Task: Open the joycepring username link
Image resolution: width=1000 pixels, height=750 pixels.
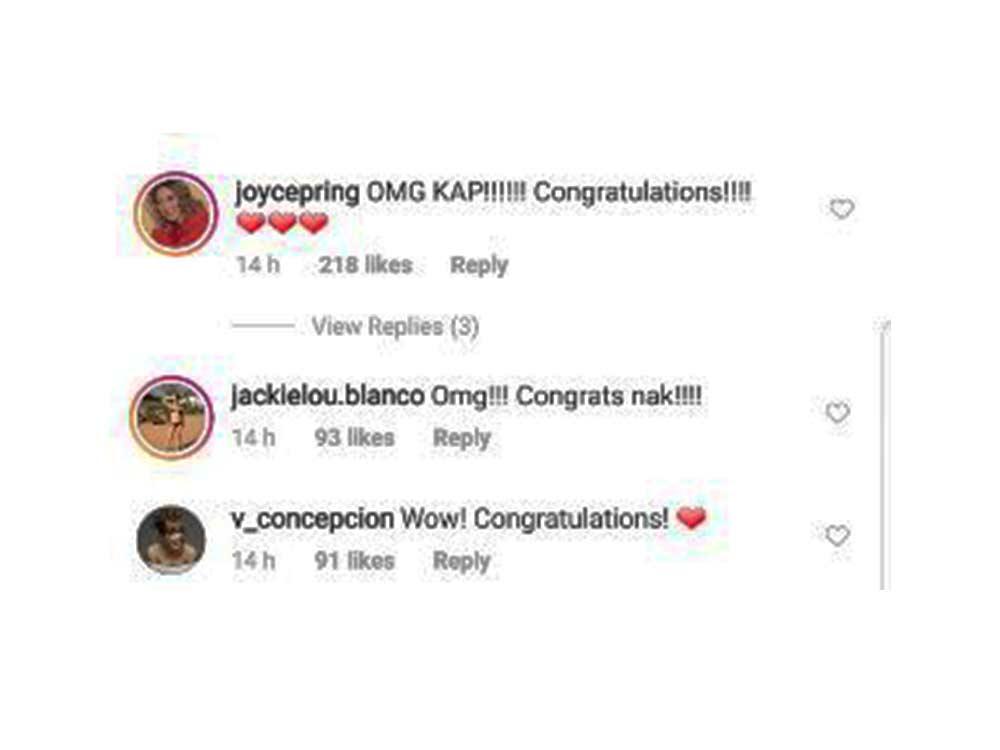Action: [297, 192]
